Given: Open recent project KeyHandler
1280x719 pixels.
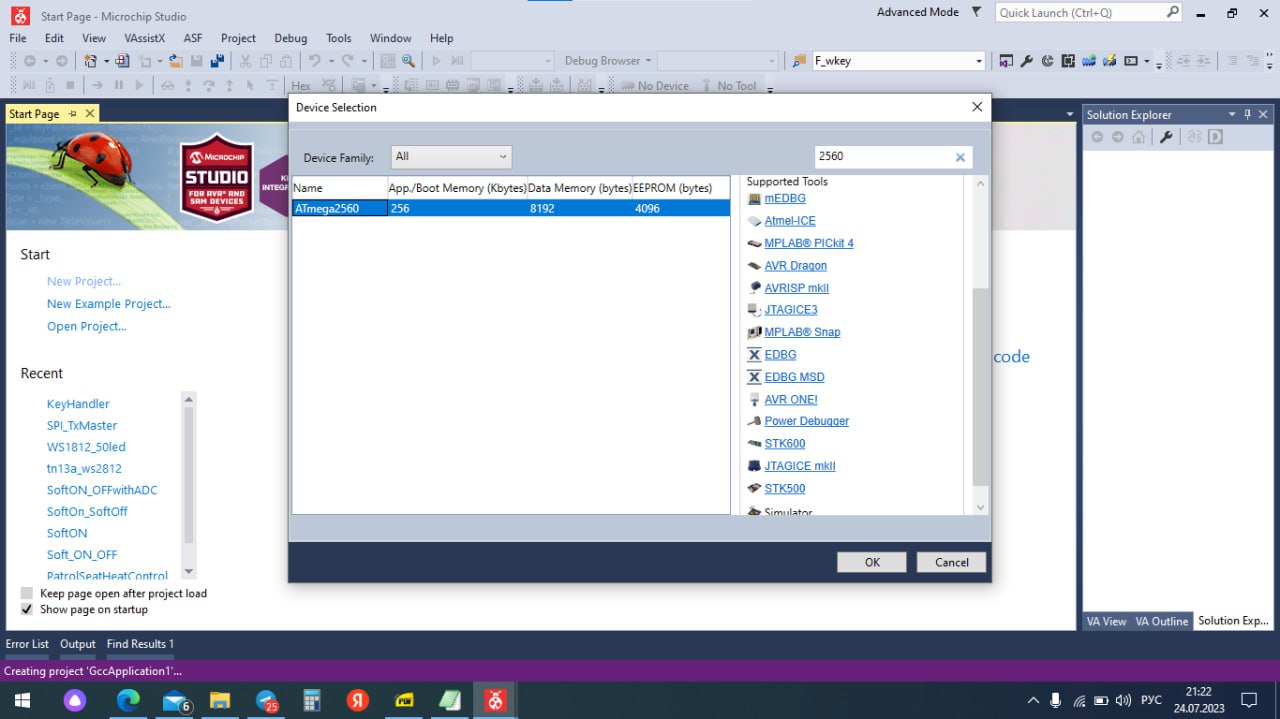Looking at the screenshot, I should tap(78, 404).
